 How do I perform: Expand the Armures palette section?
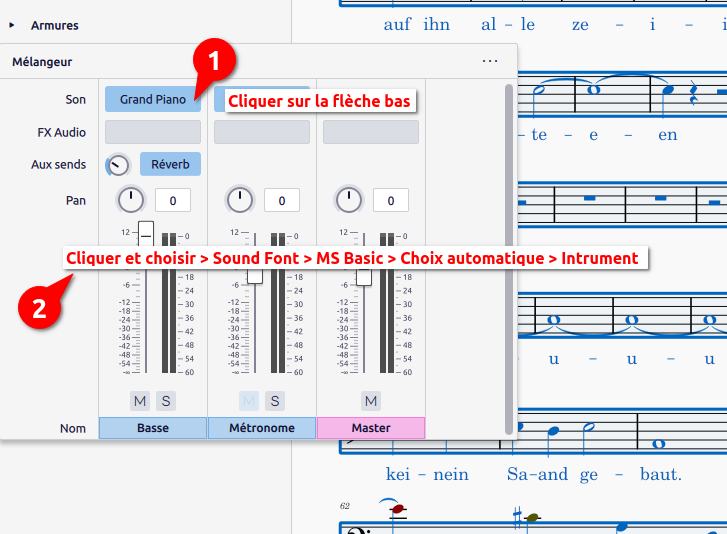(12, 25)
